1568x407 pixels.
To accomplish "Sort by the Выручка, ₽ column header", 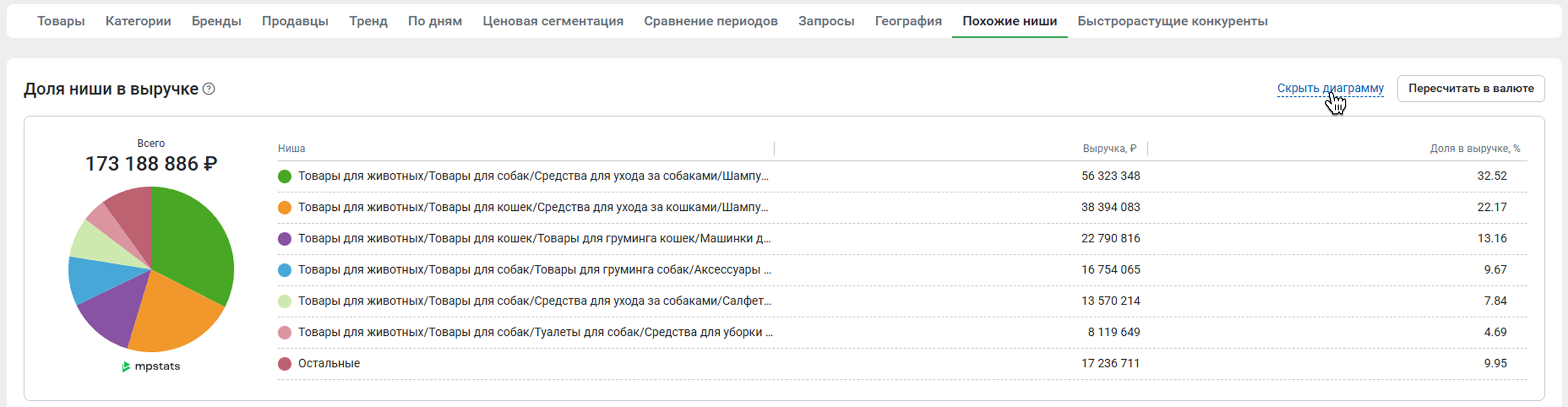I will 1108,149.
